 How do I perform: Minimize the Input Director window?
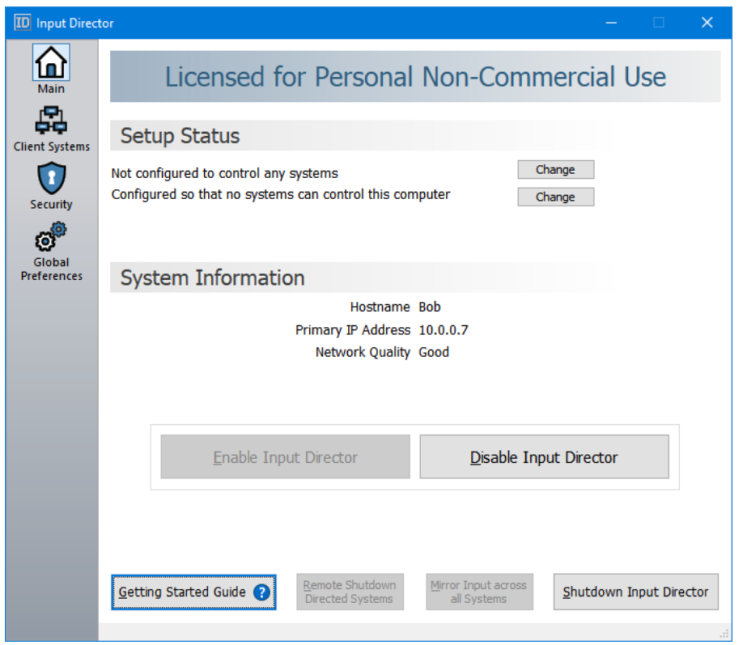(611, 22)
